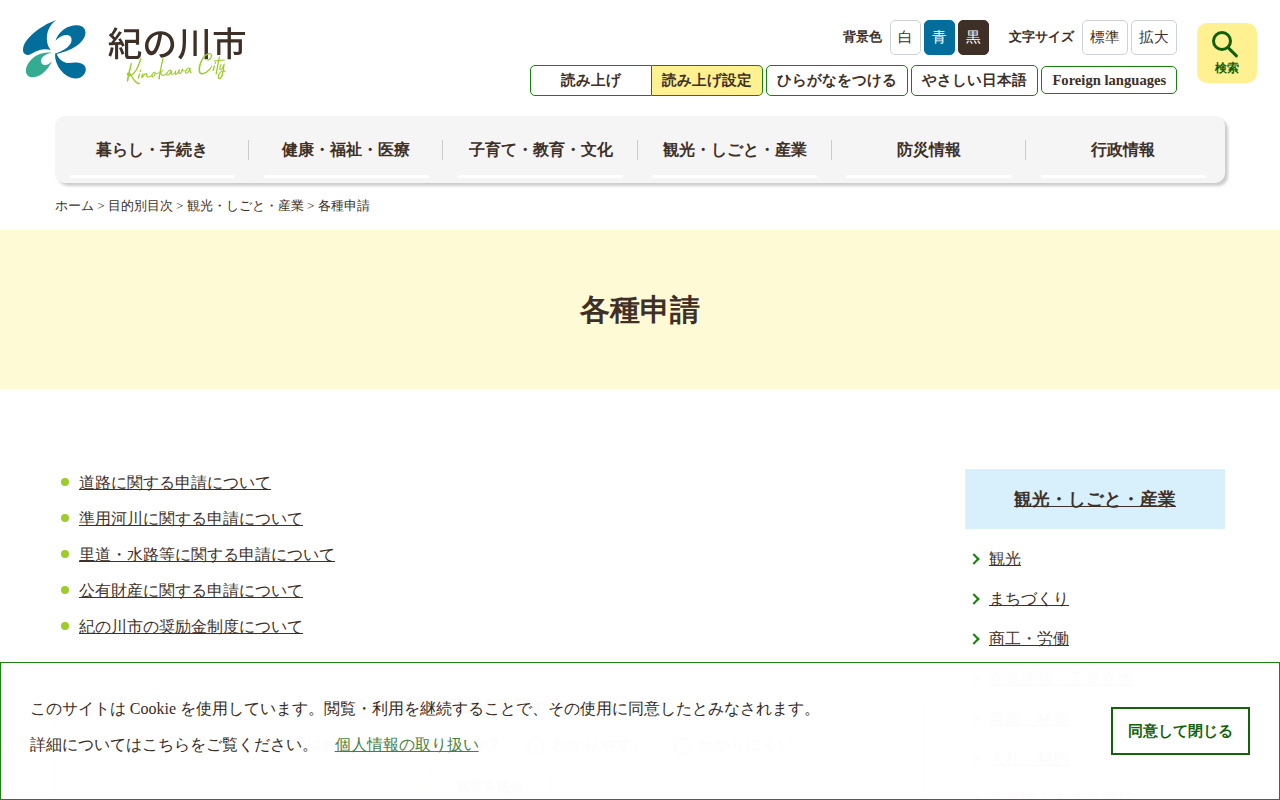Open sidebar heading 観光・しごと・産業

point(1095,499)
